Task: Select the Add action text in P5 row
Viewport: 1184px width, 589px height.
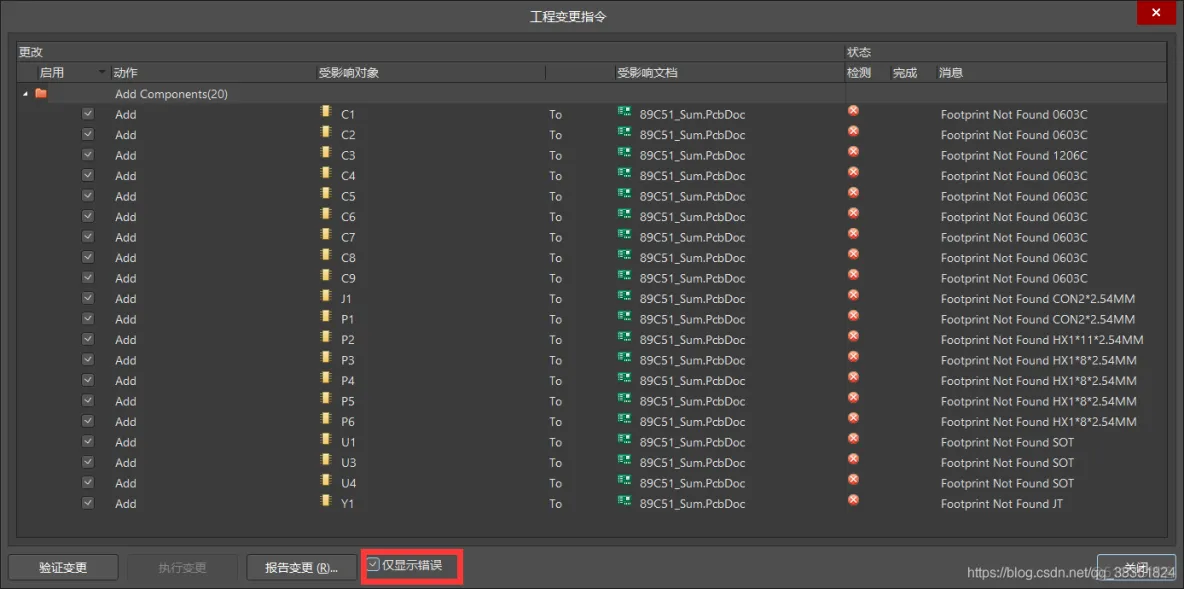Action: pyautogui.click(x=125, y=401)
